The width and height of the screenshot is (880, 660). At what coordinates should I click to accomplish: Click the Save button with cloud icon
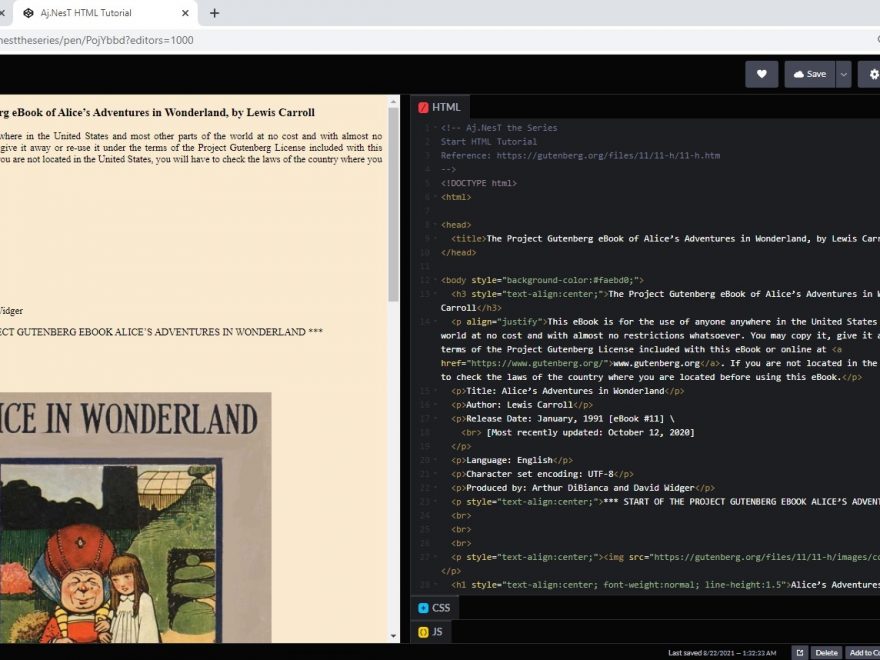(809, 74)
